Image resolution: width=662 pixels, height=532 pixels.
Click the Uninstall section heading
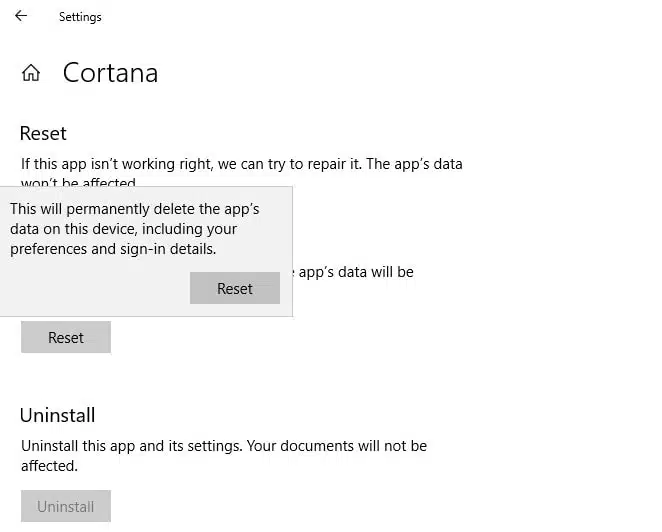[57, 415]
